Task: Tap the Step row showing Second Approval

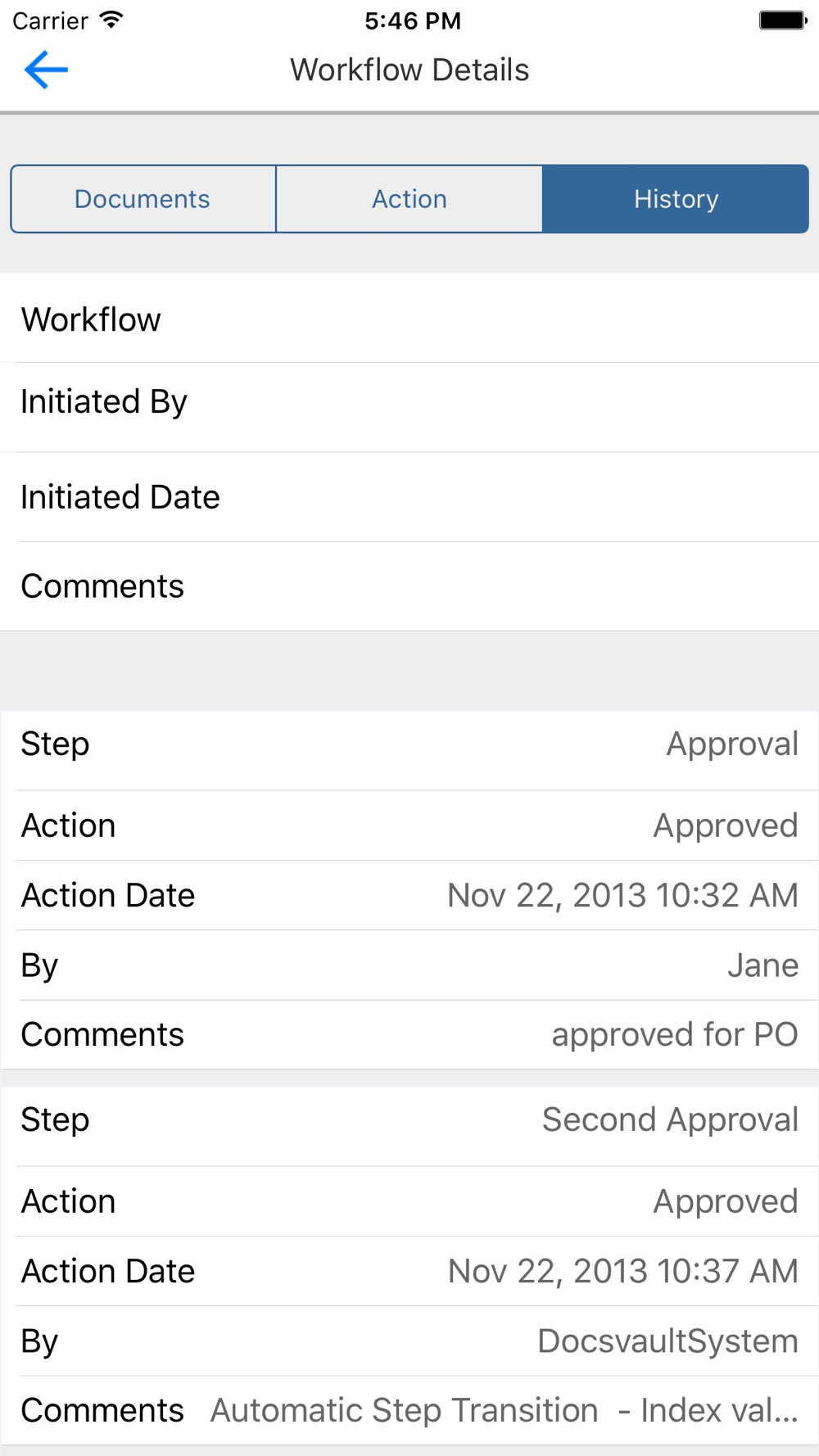Action: [409, 1119]
